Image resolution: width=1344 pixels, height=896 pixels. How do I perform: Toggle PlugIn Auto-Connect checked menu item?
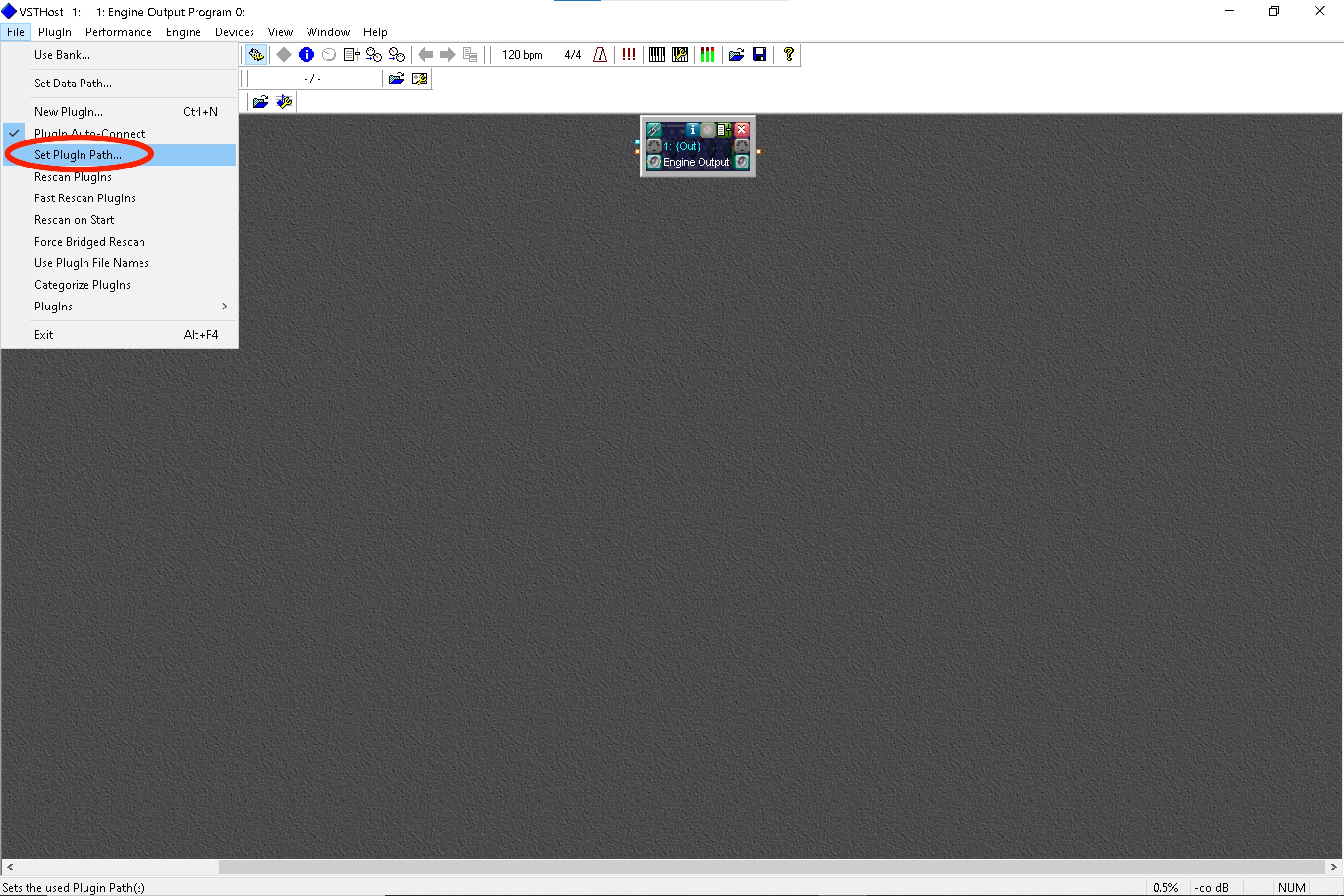(119, 133)
